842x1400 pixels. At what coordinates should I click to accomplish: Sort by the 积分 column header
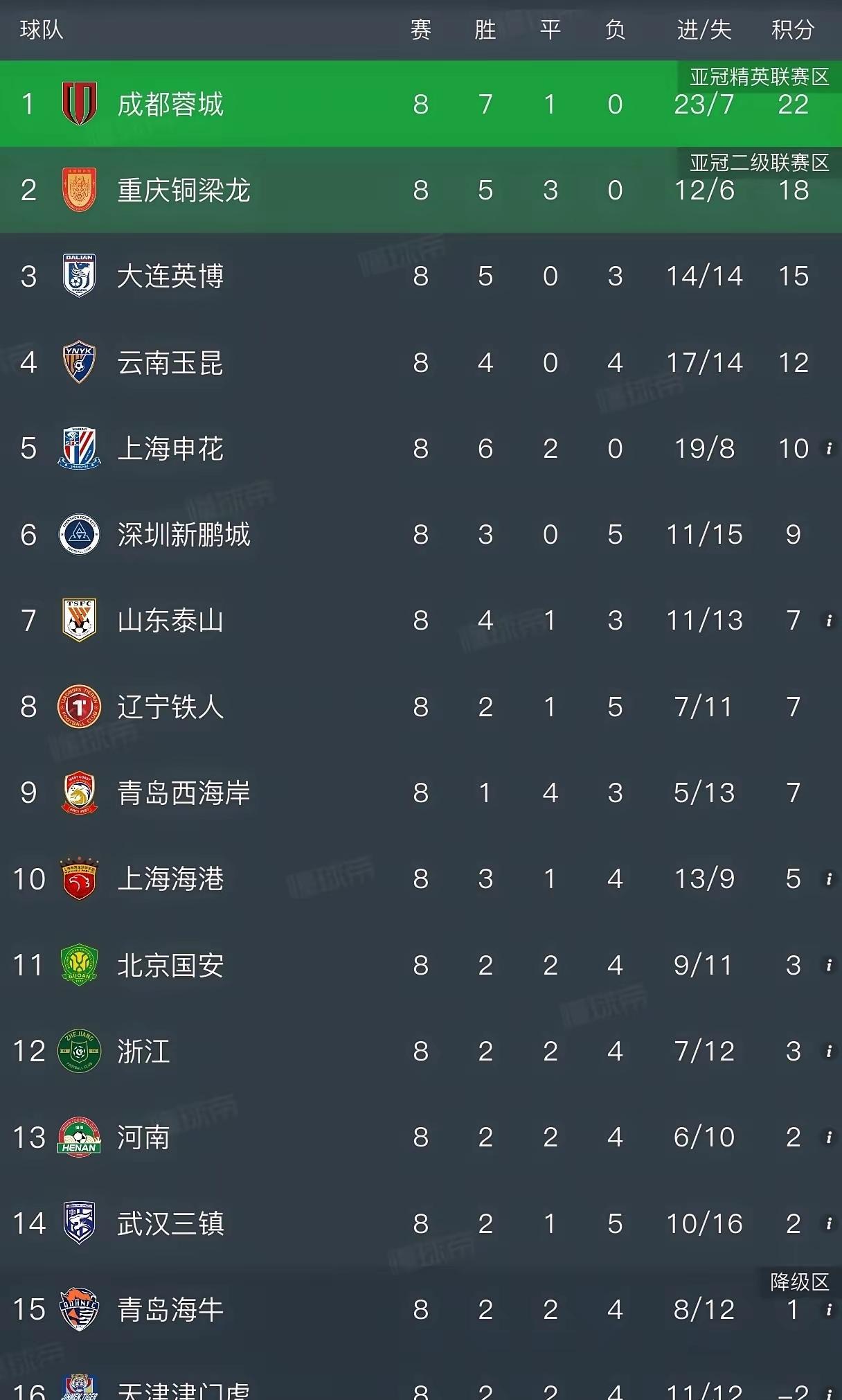point(793,30)
